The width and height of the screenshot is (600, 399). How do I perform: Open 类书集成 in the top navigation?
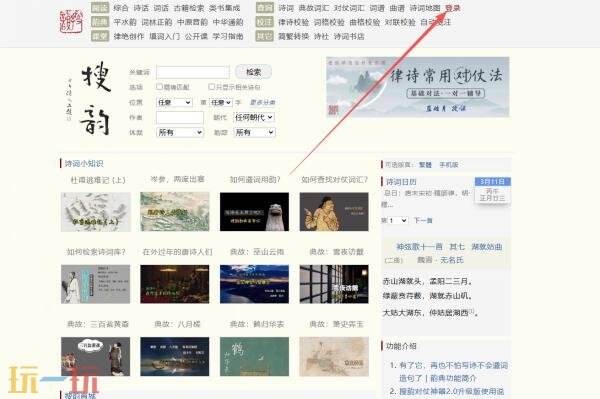(x=224, y=8)
